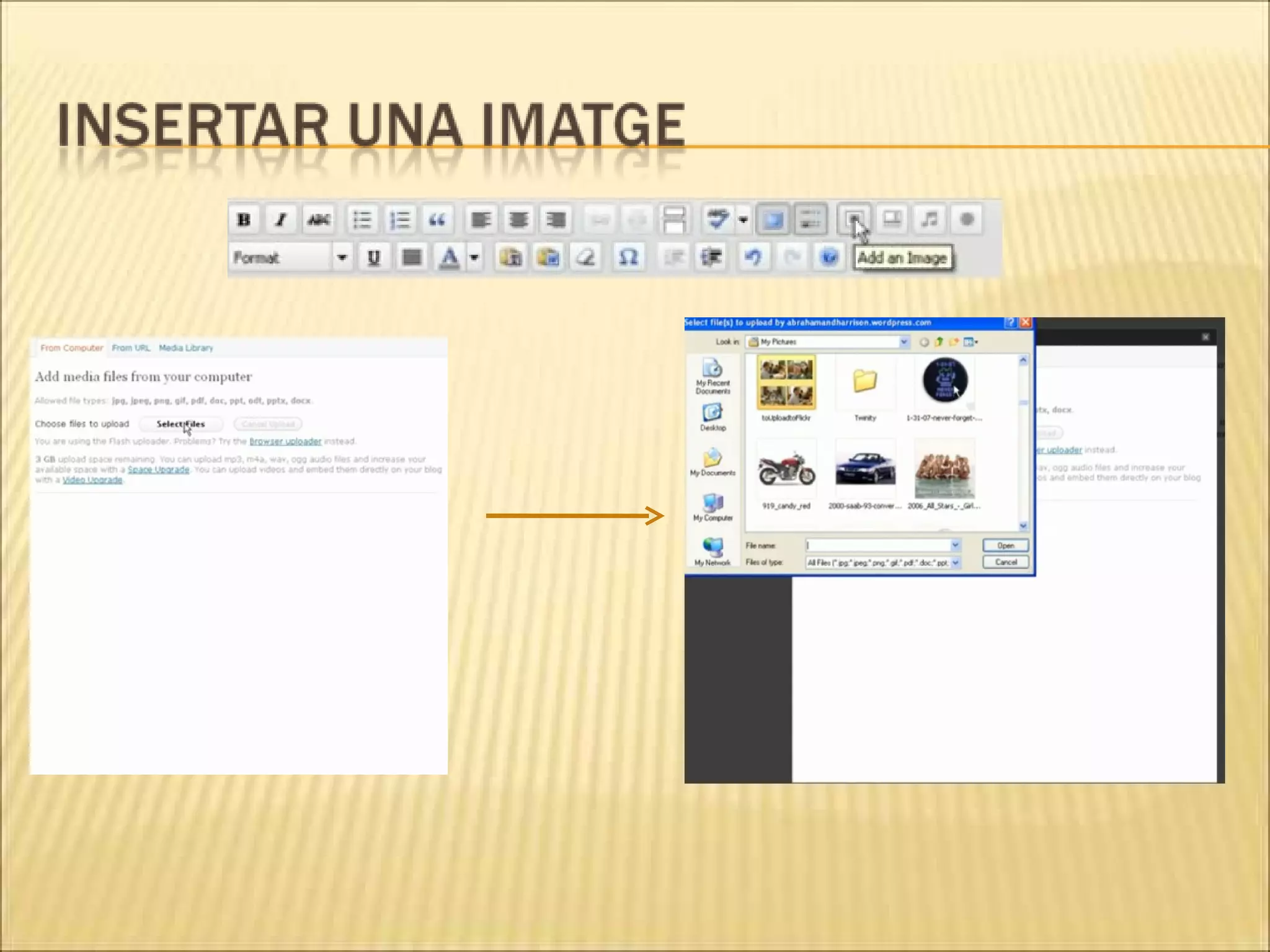Viewport: 1270px width, 952px height.
Task: Switch to the Media Library tab
Action: click(186, 348)
